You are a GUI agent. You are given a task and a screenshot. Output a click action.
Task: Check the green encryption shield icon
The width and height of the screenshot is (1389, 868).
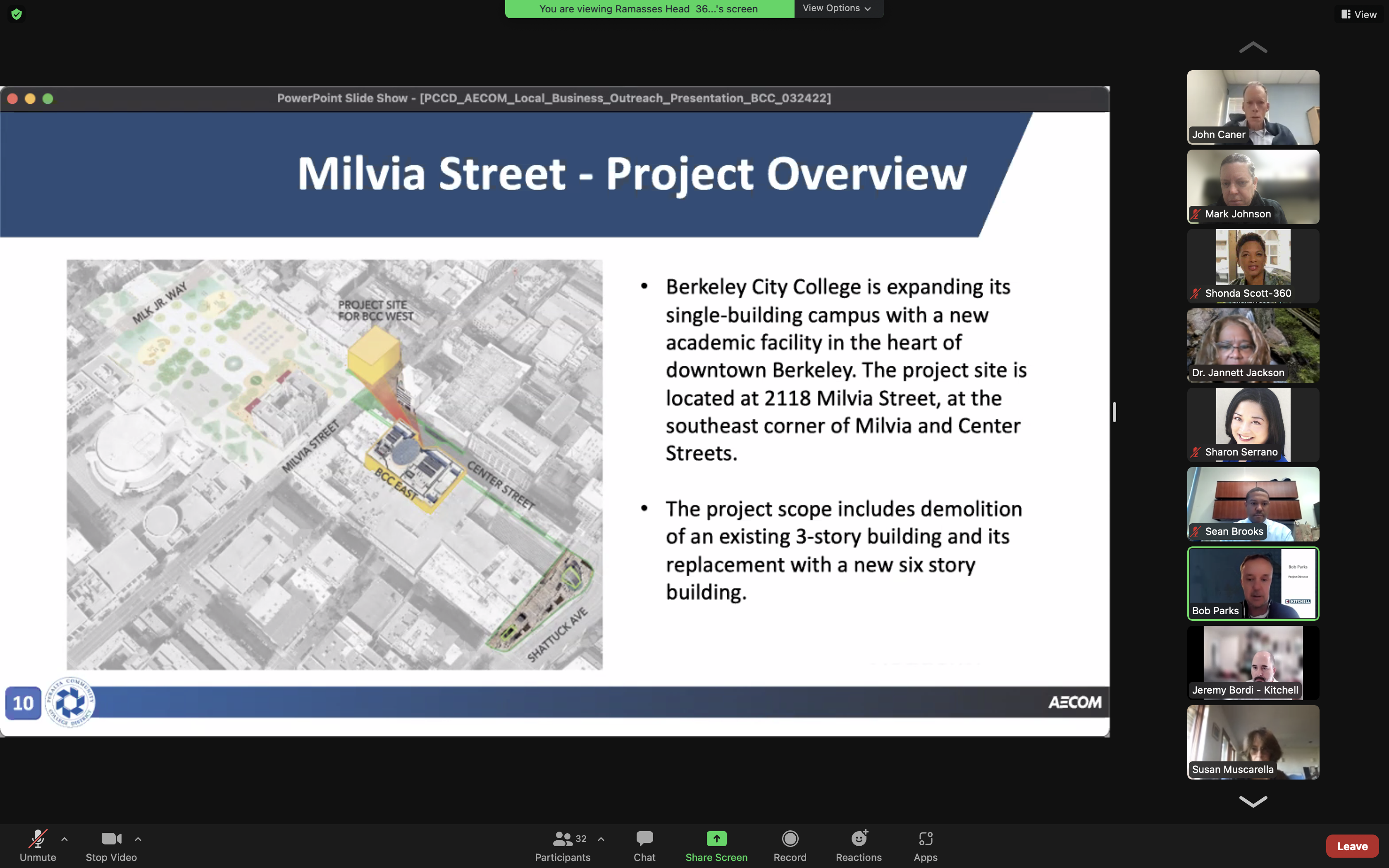(17, 14)
